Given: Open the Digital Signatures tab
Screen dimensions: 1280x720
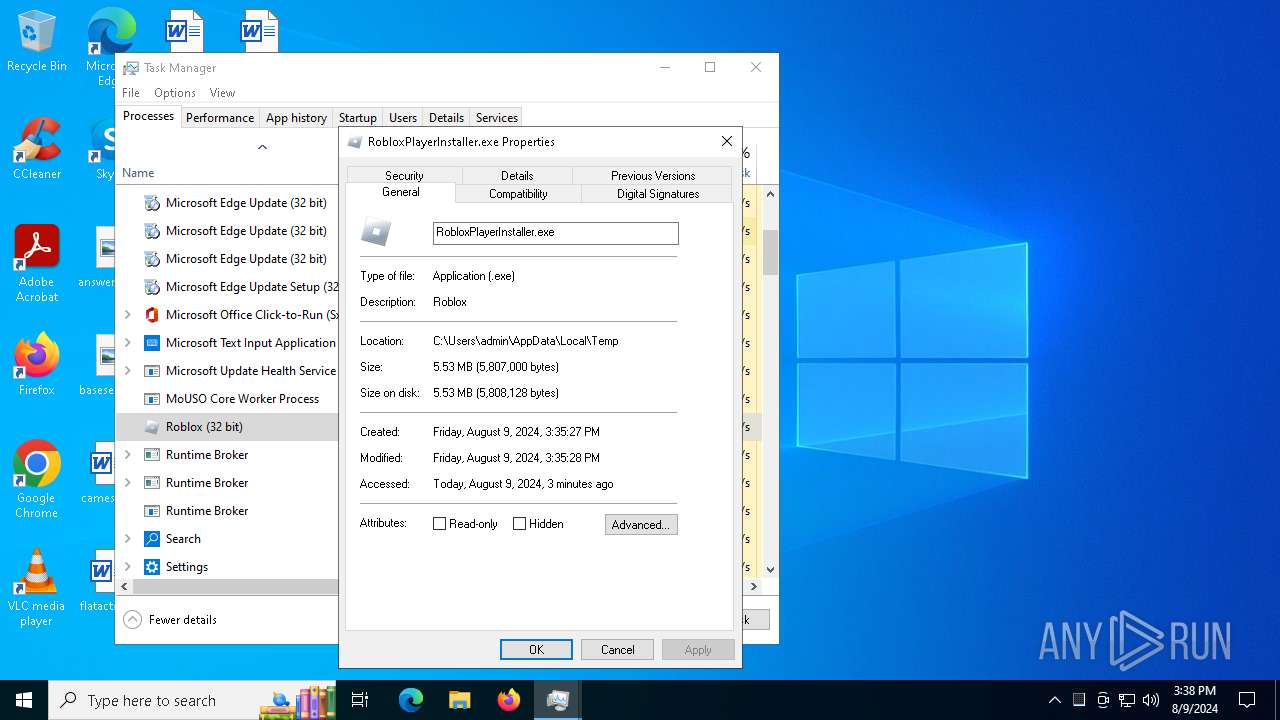Looking at the screenshot, I should click(657, 194).
